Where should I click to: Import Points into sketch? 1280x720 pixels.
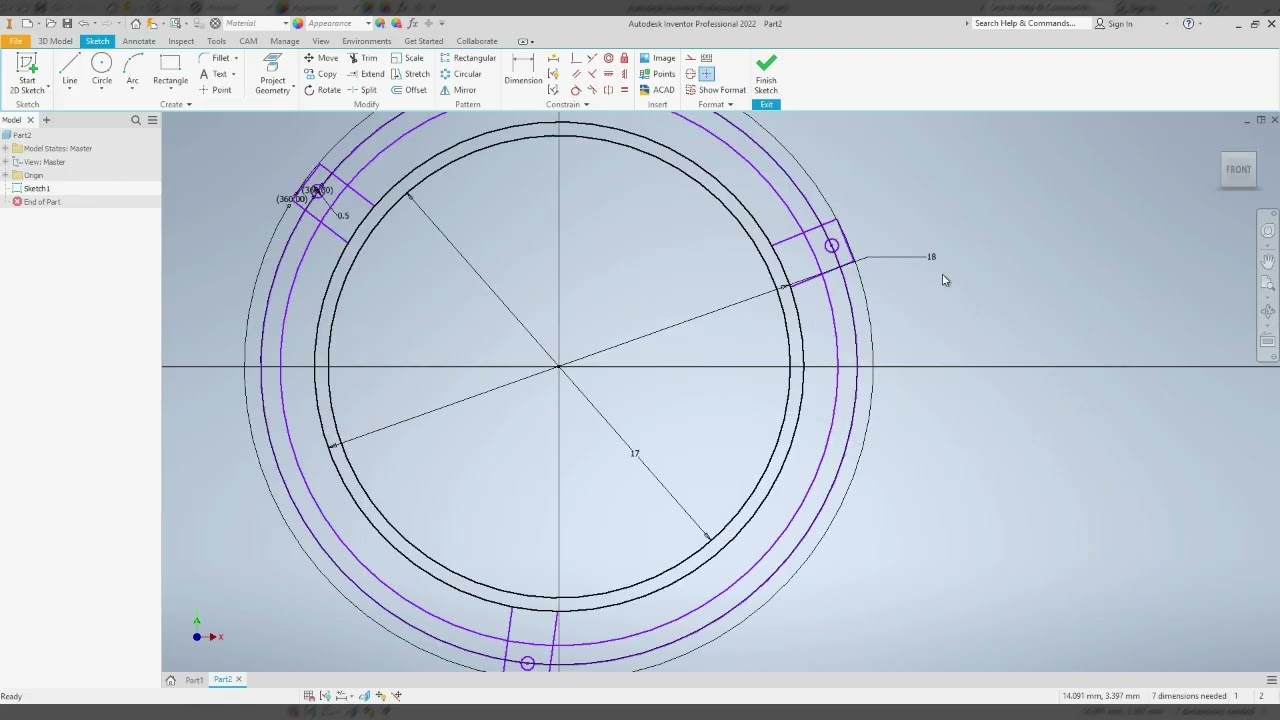(x=658, y=74)
